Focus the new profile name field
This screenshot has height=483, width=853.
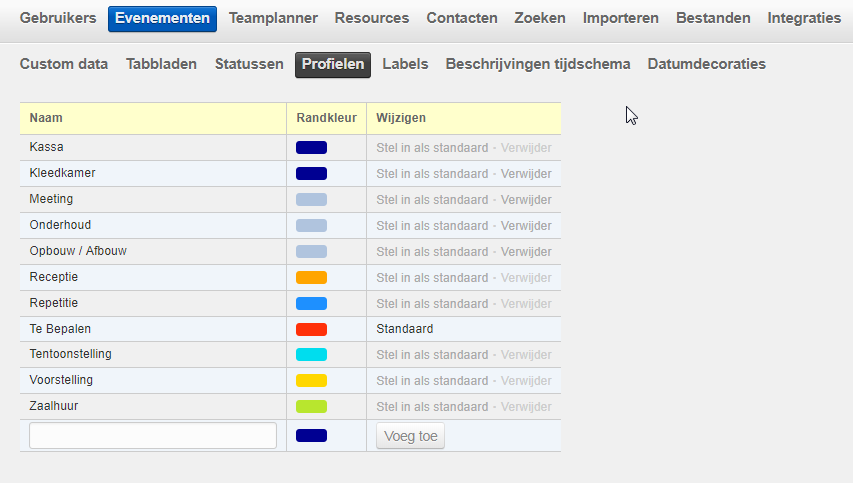pyautogui.click(x=153, y=436)
